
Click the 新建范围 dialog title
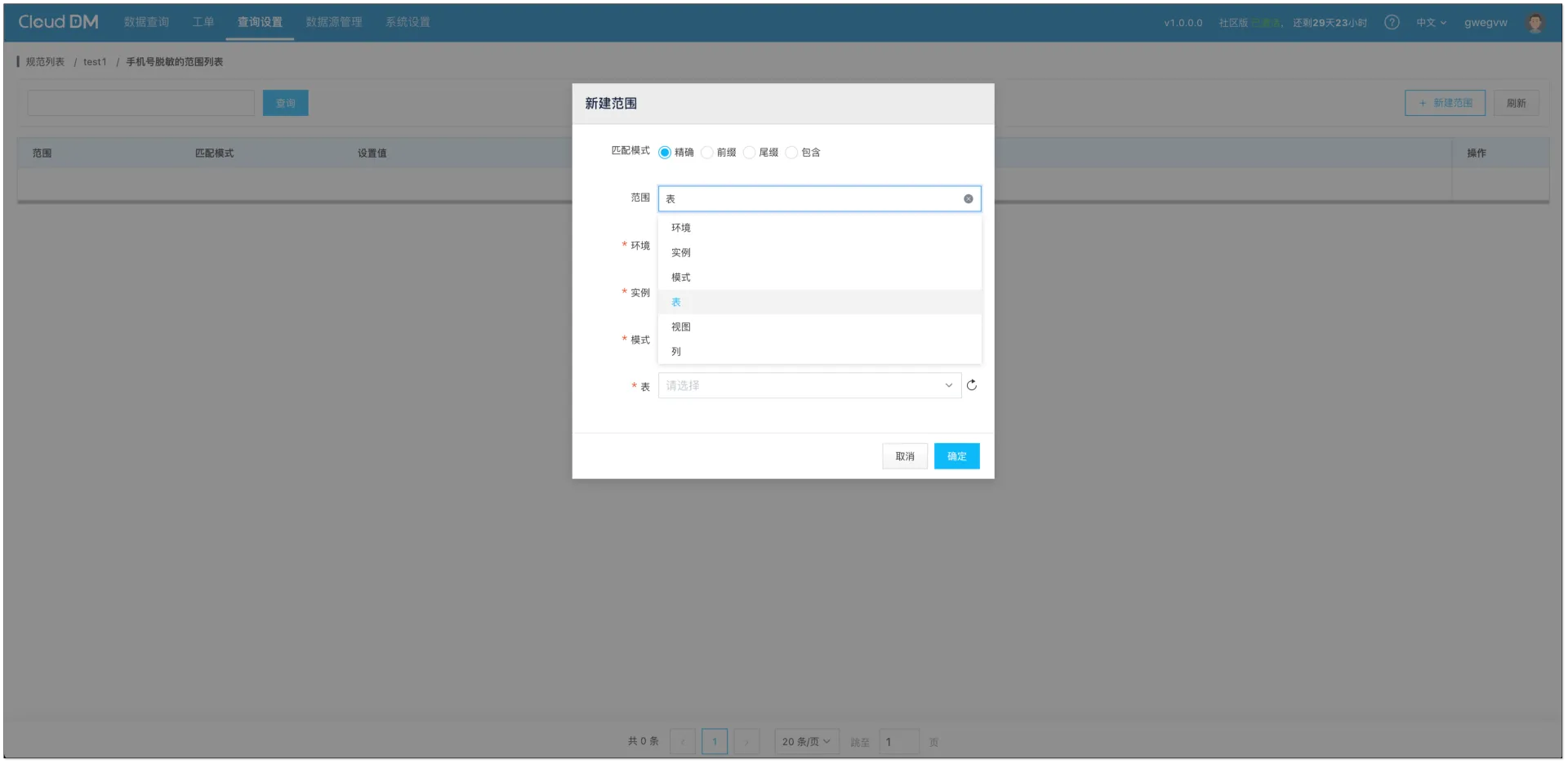pos(611,104)
